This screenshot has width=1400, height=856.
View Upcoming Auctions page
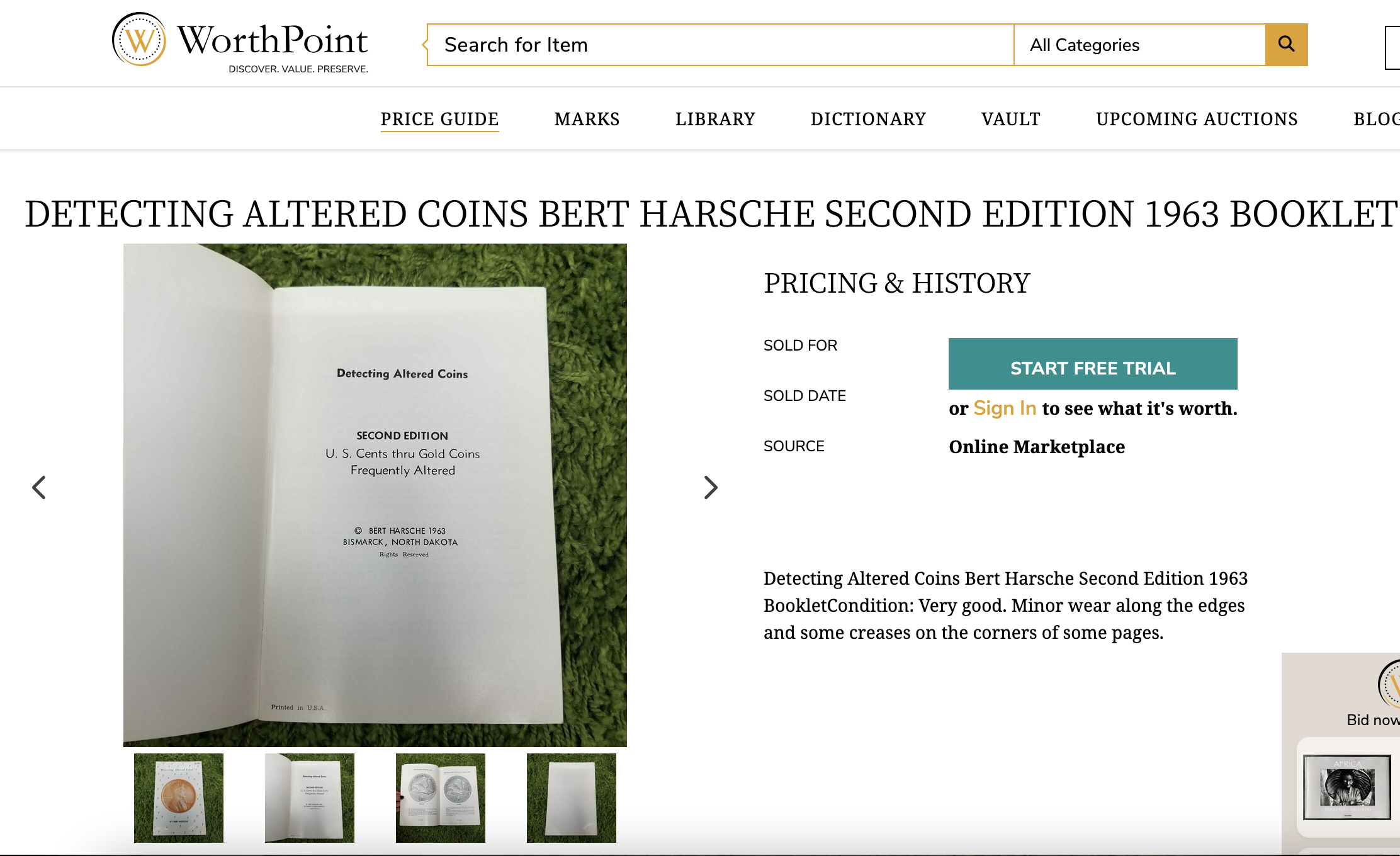click(1197, 119)
